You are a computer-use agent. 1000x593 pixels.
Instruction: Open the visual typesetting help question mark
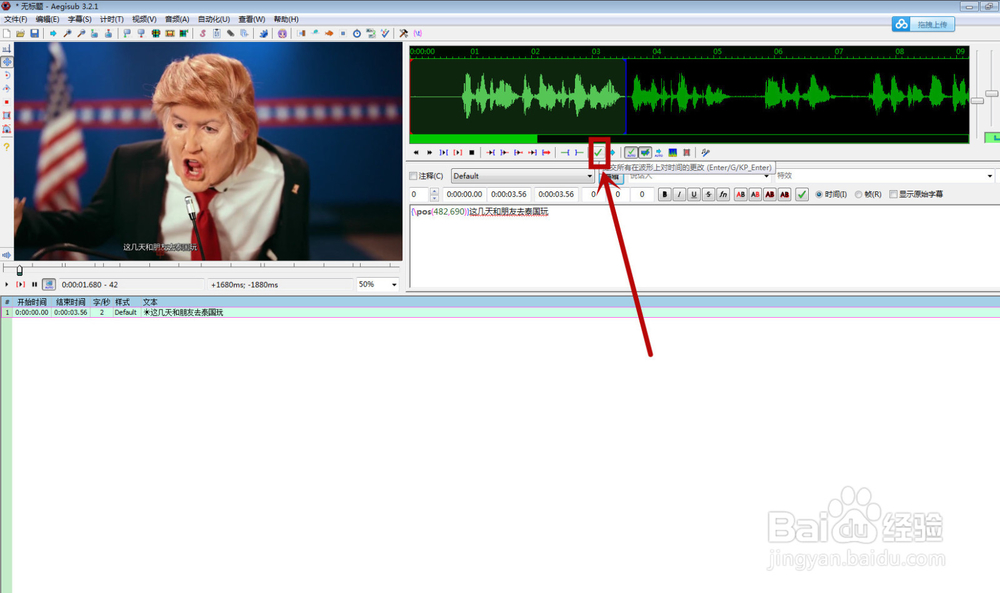pos(6,147)
